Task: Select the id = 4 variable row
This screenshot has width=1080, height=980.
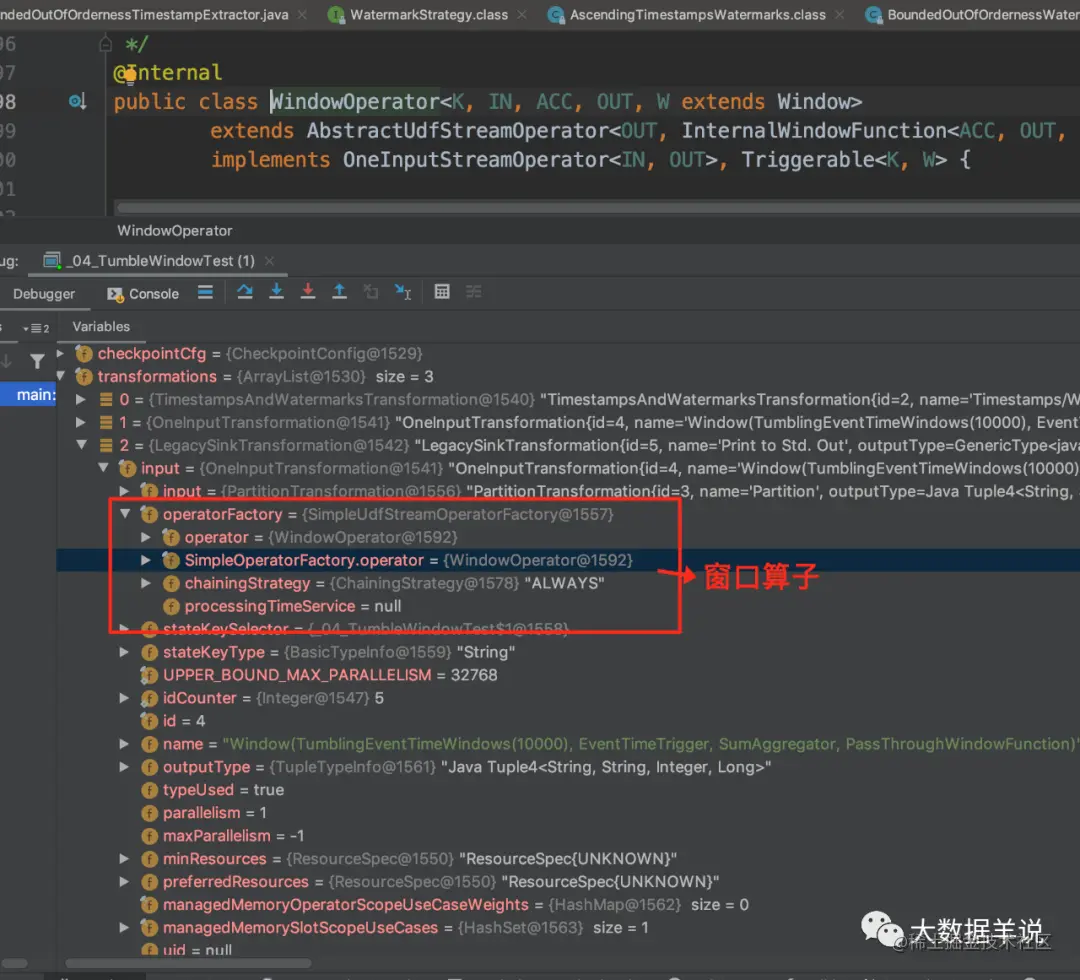Action: click(568, 721)
